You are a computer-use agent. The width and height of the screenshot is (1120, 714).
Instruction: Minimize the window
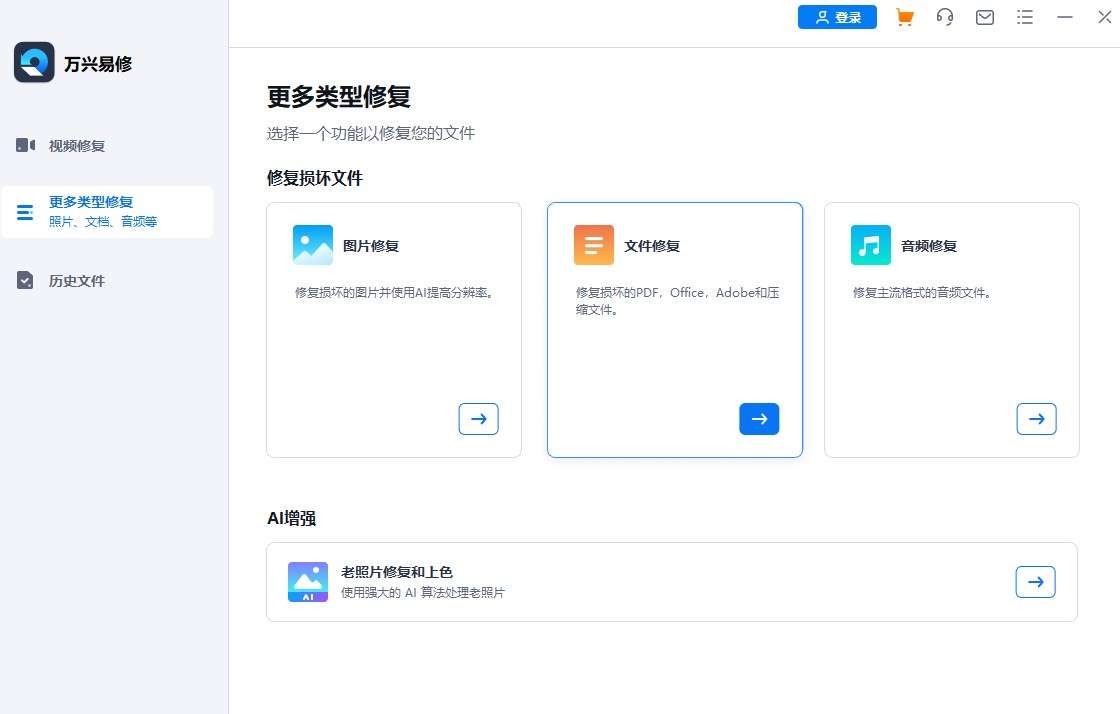click(1065, 17)
